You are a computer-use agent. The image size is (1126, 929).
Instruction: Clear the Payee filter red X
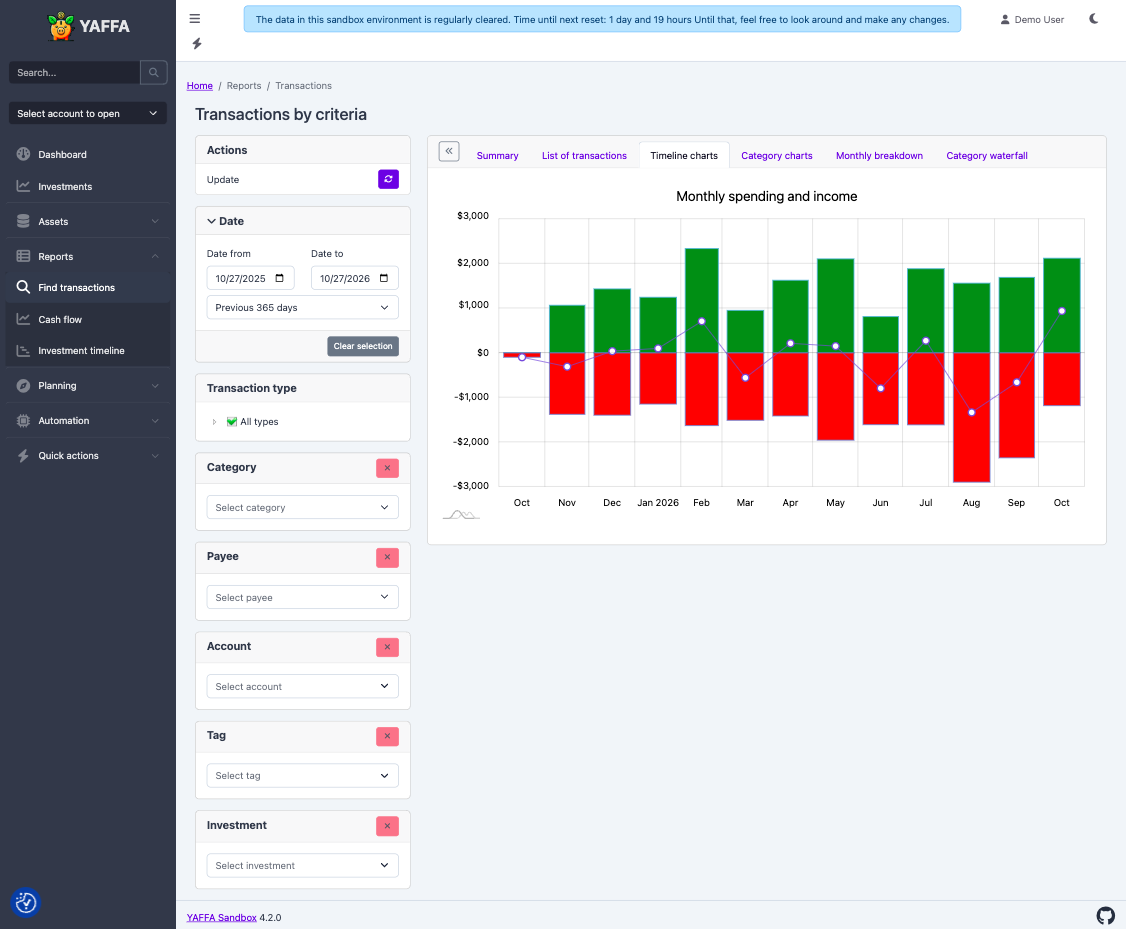(x=387, y=557)
